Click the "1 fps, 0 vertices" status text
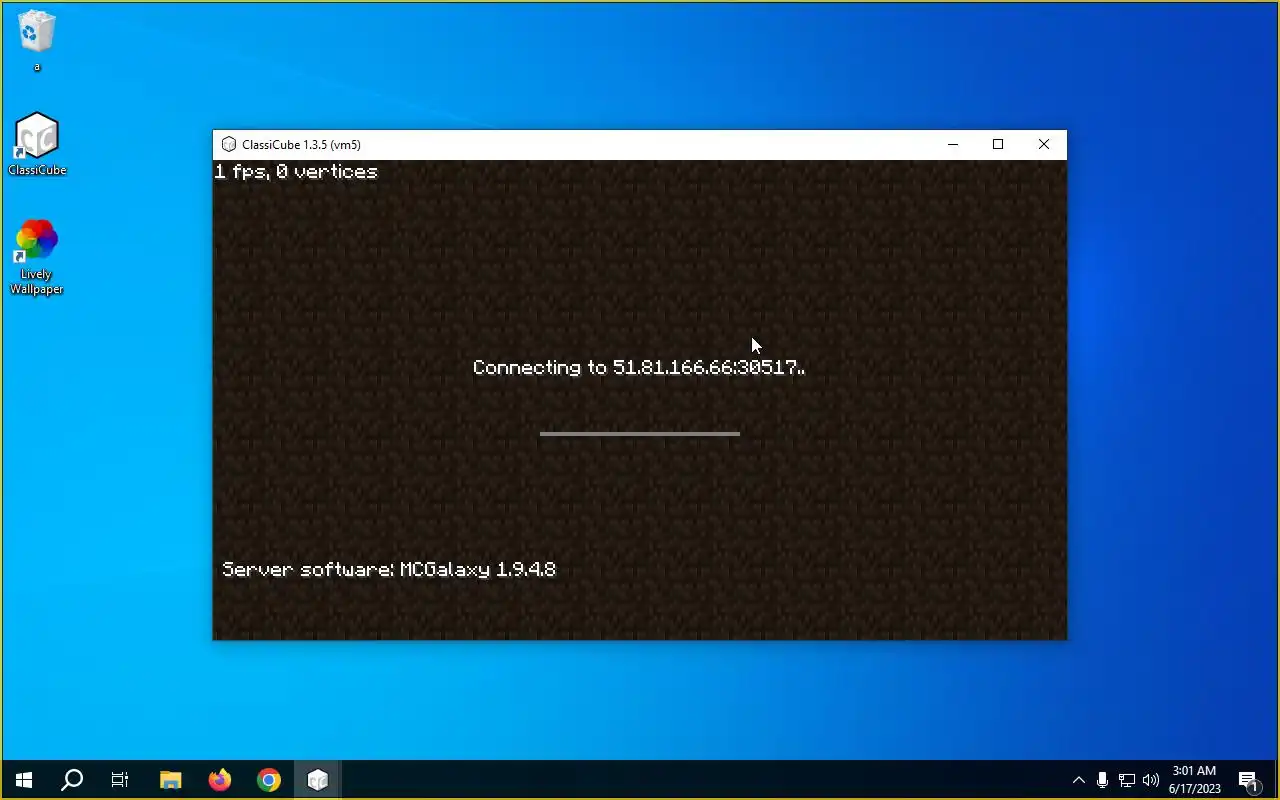 pyautogui.click(x=296, y=172)
